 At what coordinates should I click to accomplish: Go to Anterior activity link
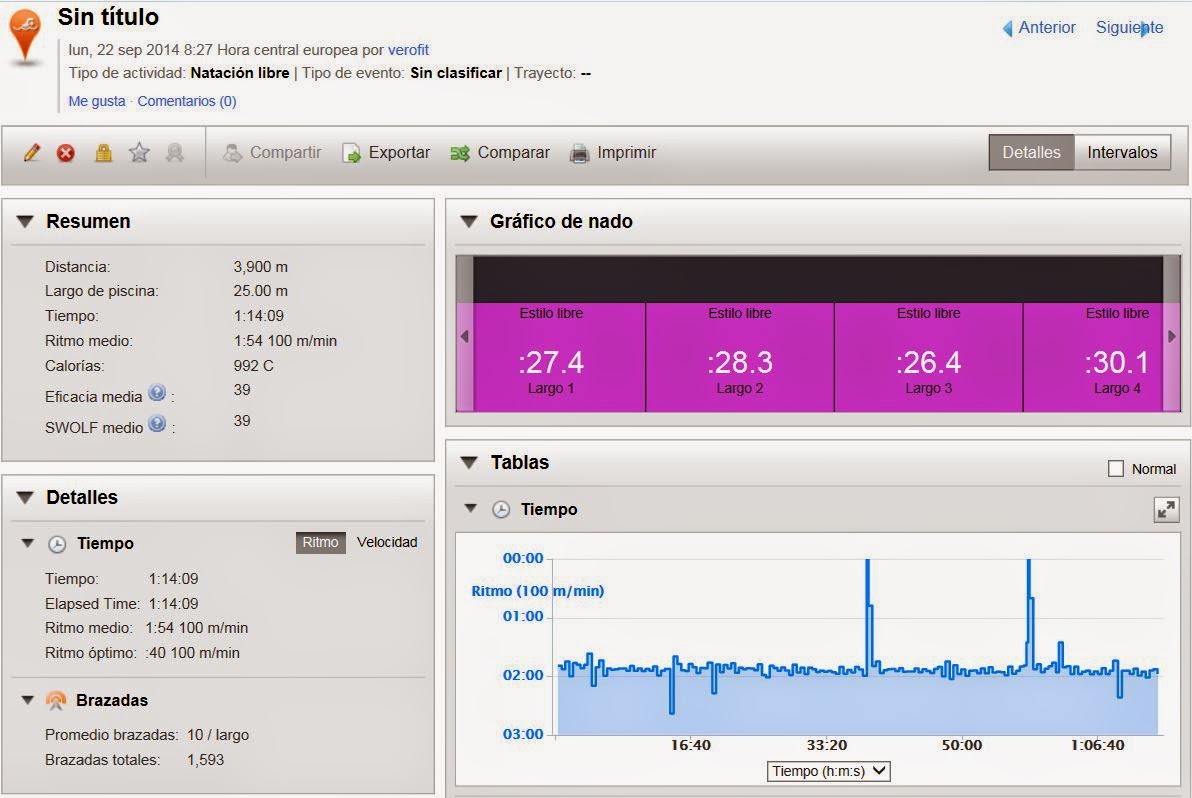[1047, 27]
